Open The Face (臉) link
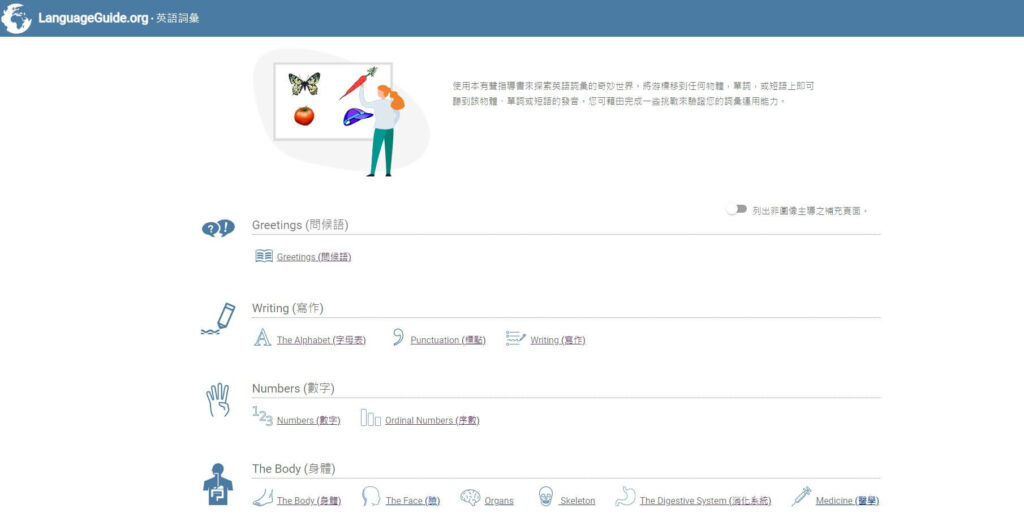Image resolution: width=1024 pixels, height=526 pixels. point(413,501)
